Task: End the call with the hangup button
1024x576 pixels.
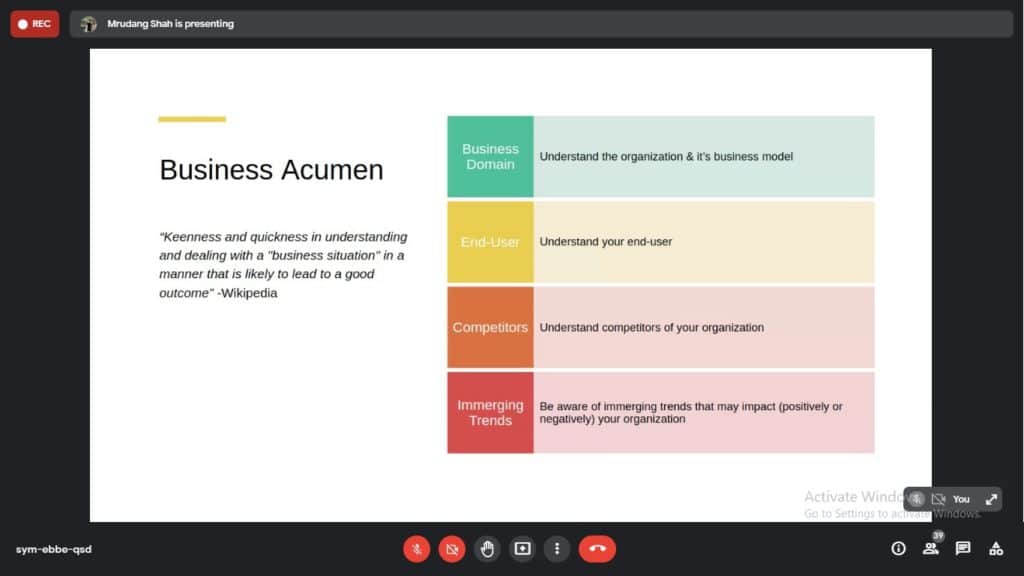Action: 597,548
